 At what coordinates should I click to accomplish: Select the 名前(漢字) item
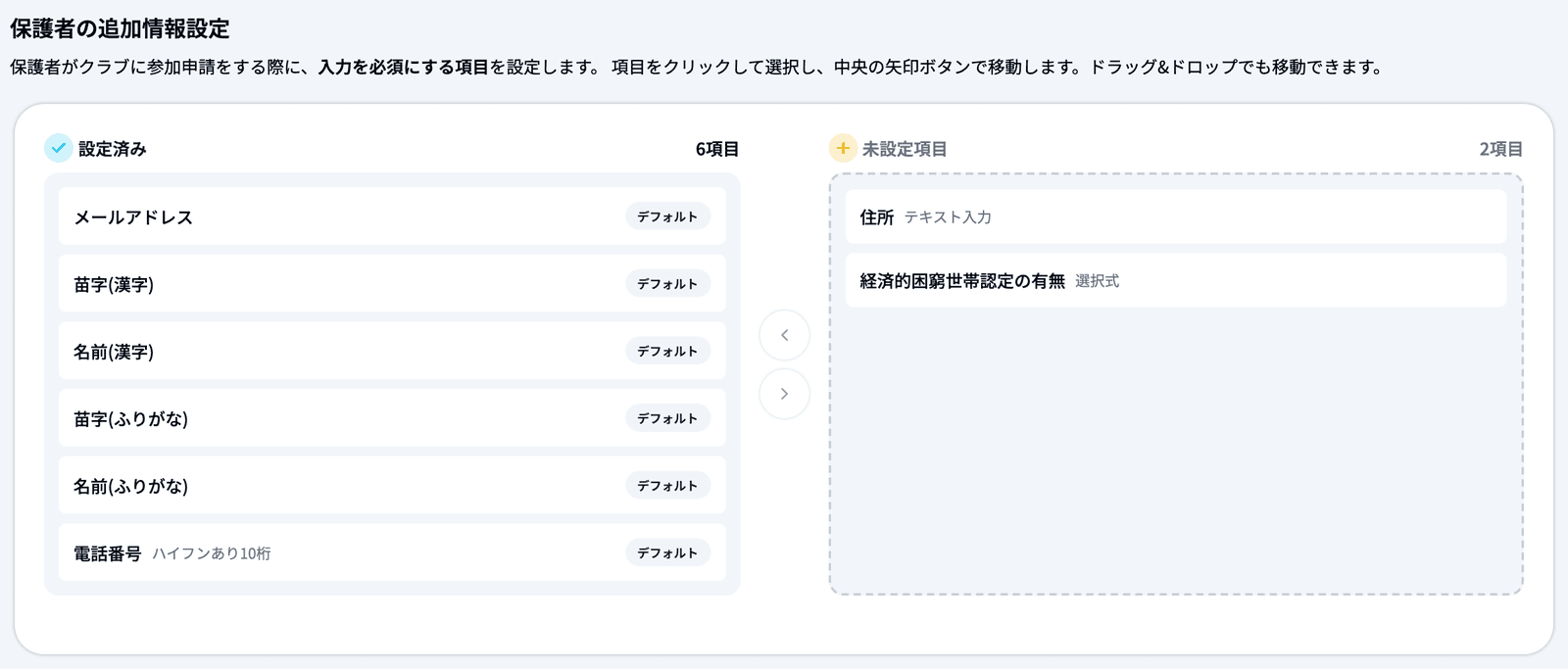coord(392,351)
